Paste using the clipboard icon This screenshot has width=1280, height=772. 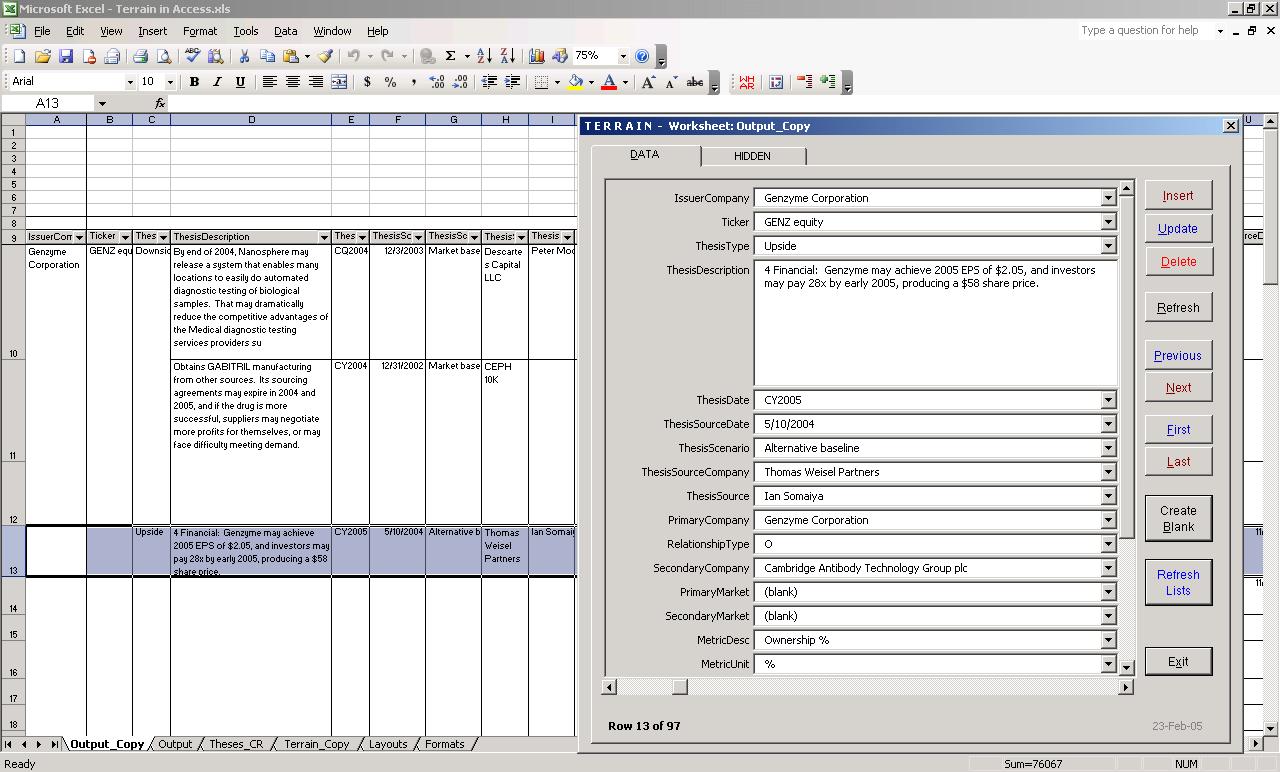point(290,56)
